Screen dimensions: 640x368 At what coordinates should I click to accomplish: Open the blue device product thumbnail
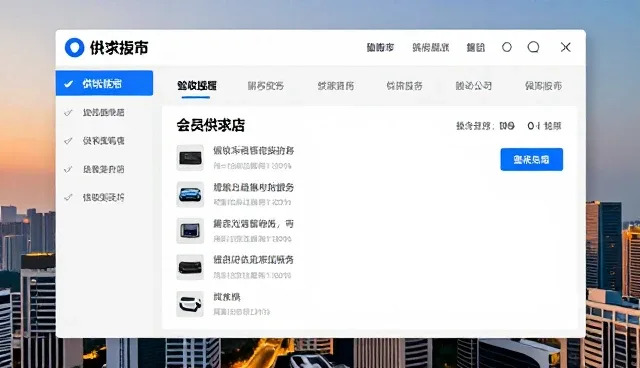tap(190, 194)
